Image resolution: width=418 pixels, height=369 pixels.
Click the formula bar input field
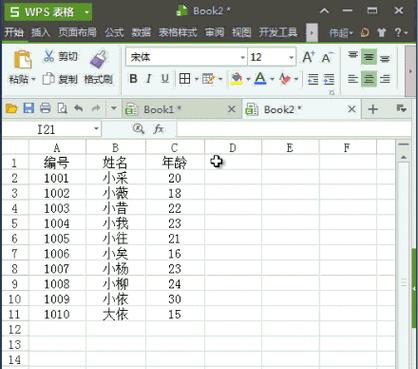294,129
